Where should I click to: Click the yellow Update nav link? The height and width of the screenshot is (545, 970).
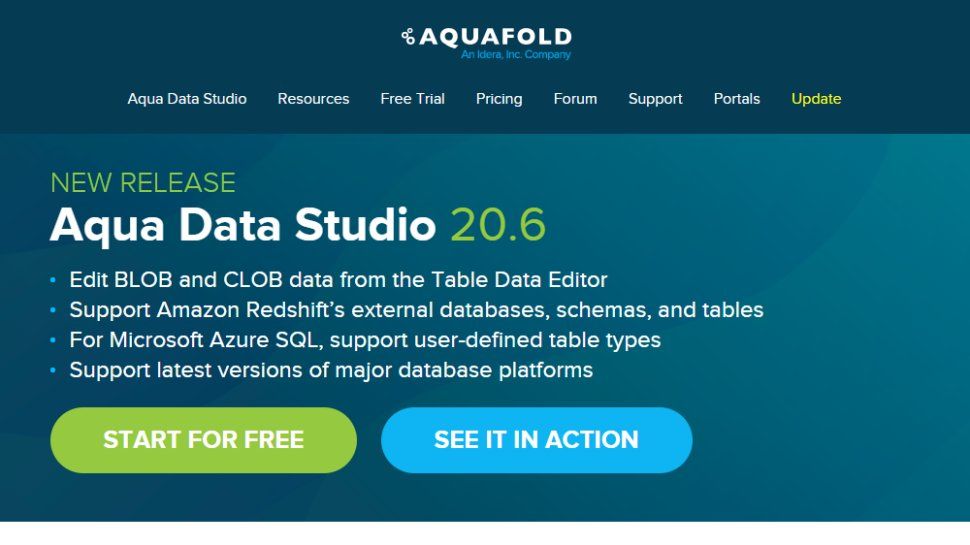click(816, 99)
